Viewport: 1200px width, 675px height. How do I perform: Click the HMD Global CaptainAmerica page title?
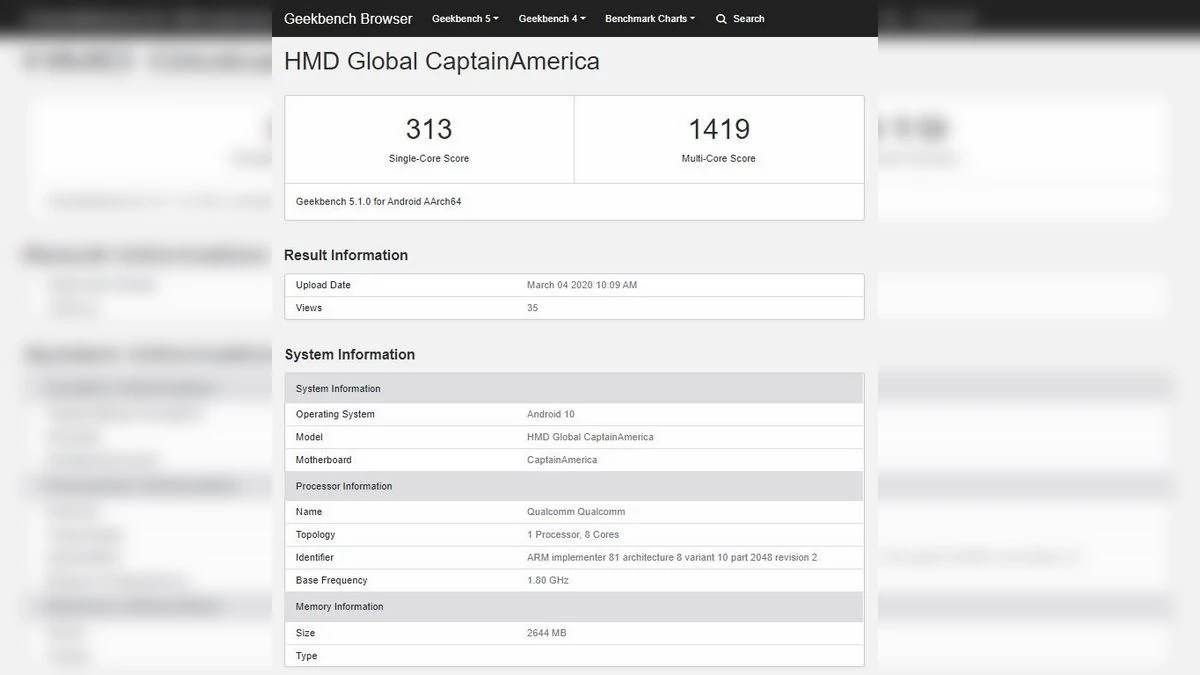tap(441, 61)
